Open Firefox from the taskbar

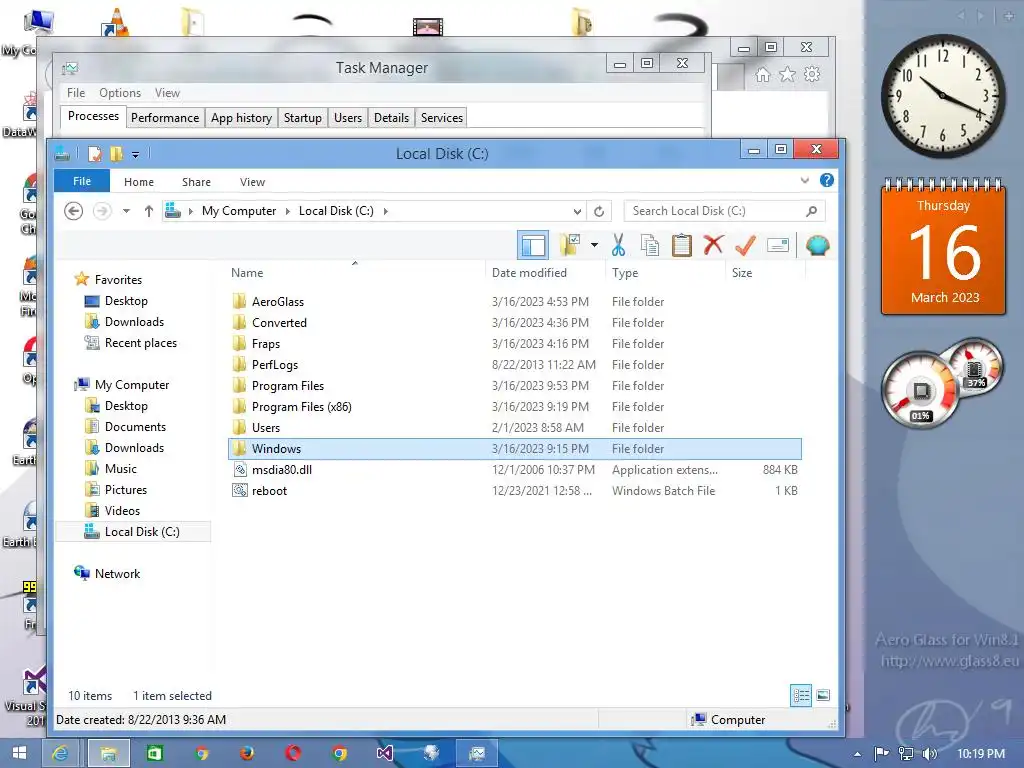(247, 753)
